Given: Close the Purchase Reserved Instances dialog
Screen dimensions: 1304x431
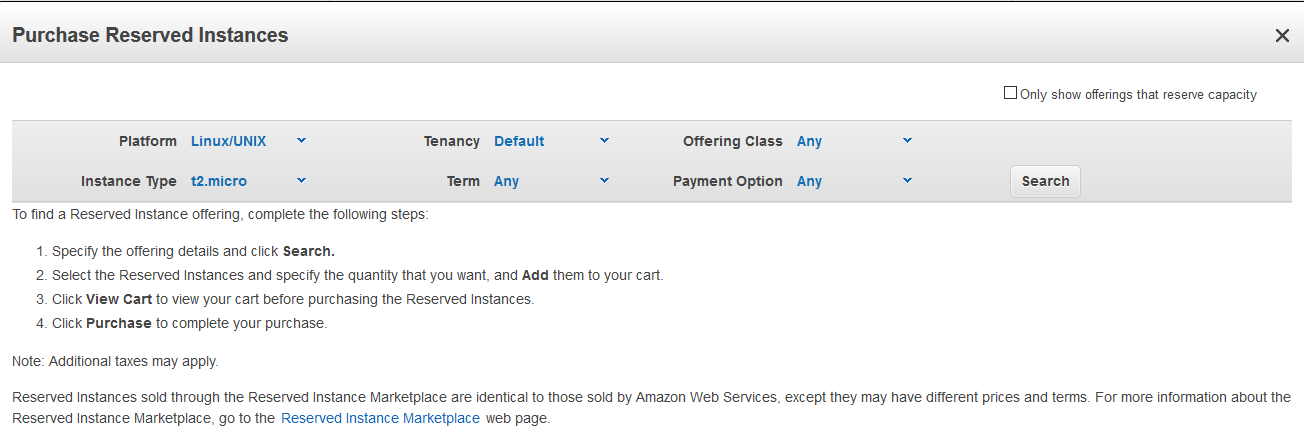Looking at the screenshot, I should click(x=1282, y=35).
